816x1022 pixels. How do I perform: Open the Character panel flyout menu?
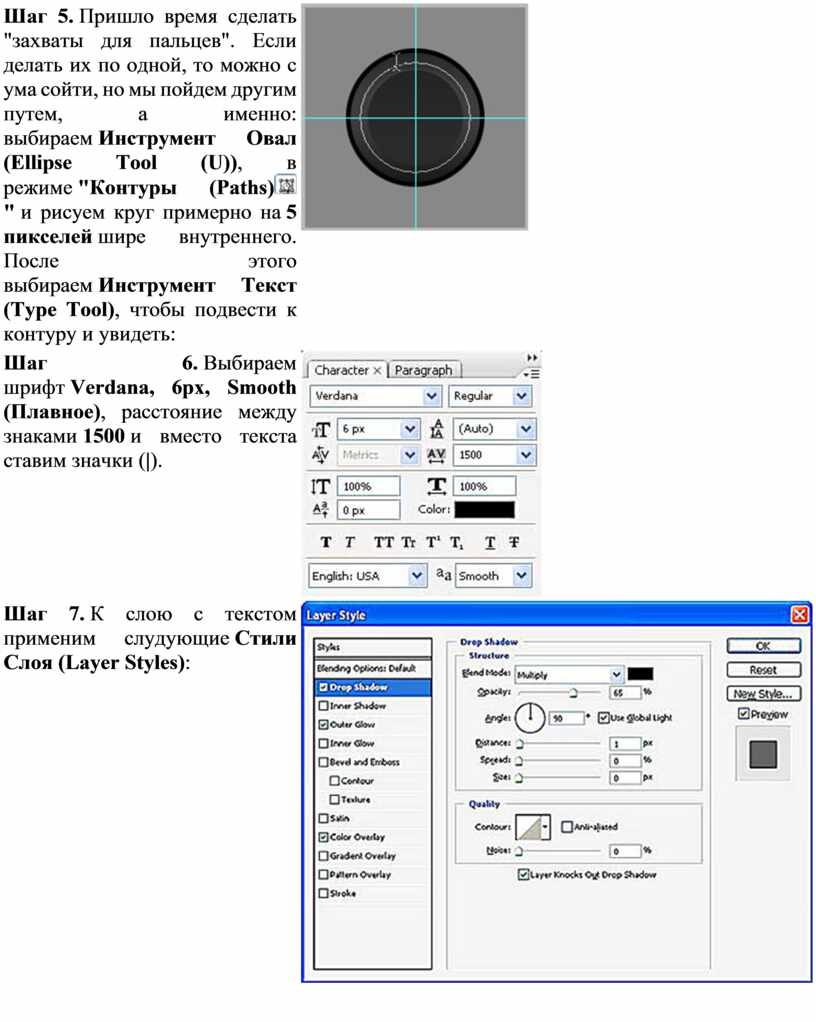coord(532,373)
